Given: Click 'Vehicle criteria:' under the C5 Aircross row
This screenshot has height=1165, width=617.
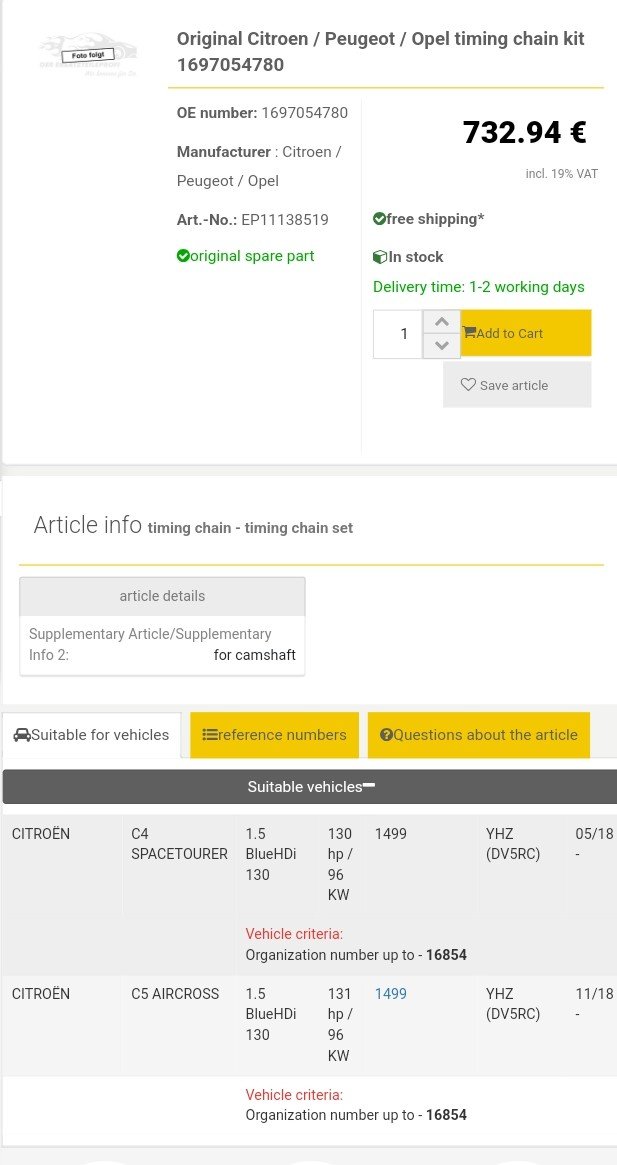Looking at the screenshot, I should pos(294,1094).
